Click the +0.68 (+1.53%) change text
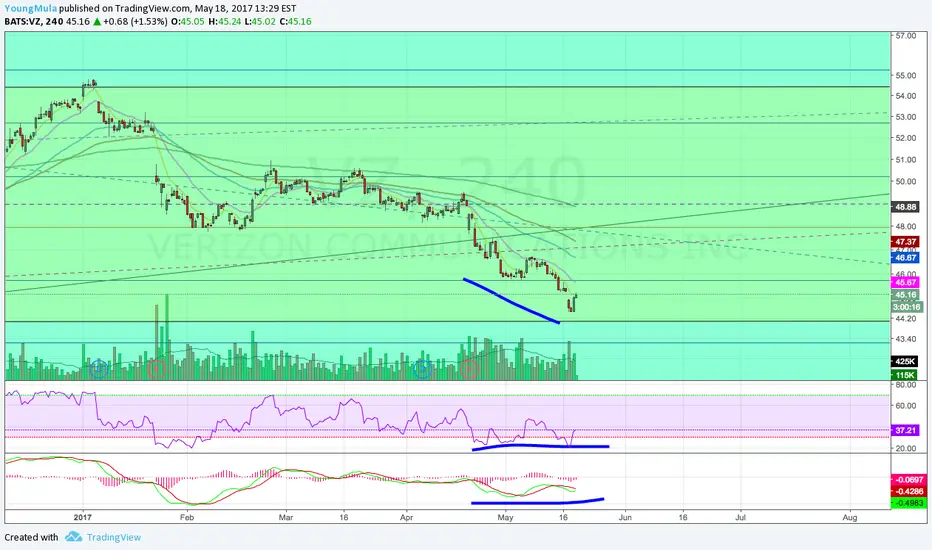932x550 pixels. point(135,21)
